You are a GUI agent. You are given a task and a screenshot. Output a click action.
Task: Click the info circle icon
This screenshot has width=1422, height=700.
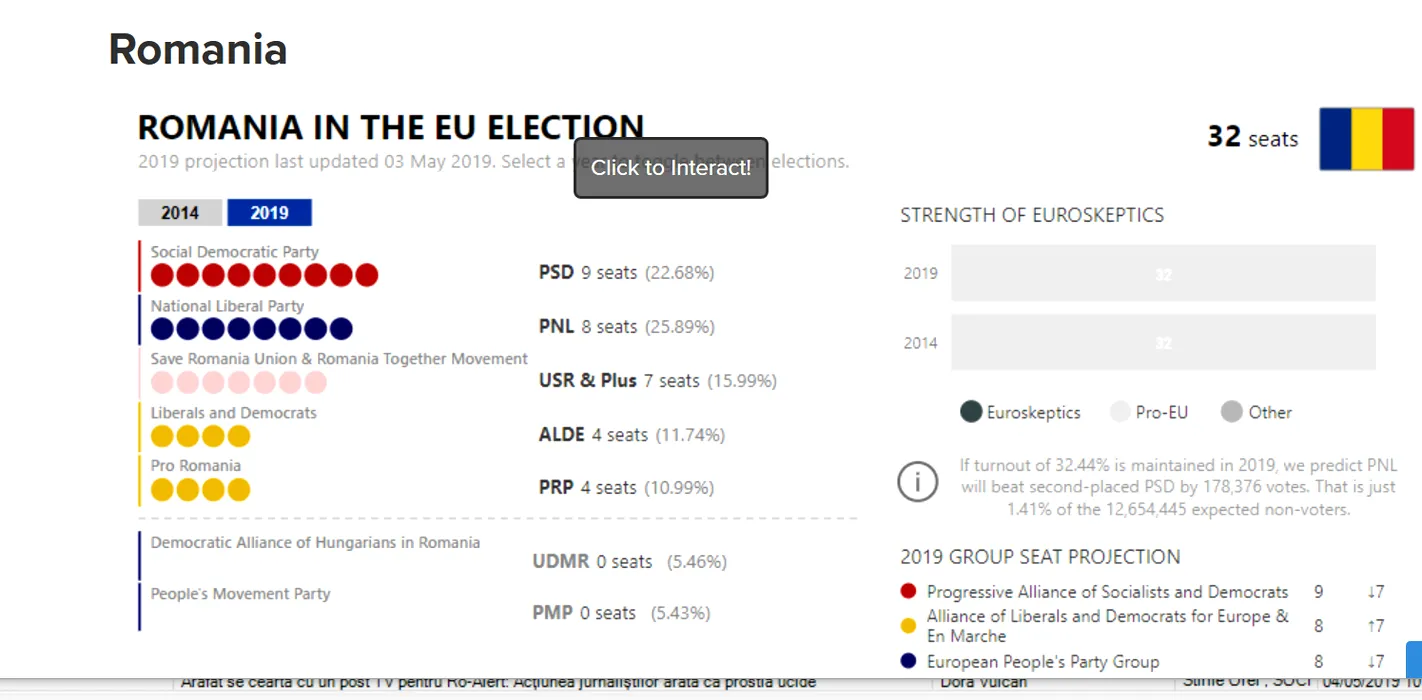click(x=917, y=482)
